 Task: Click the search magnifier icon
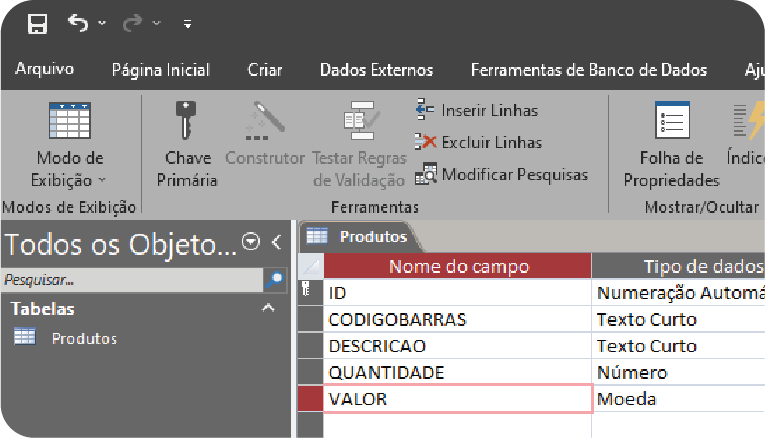click(275, 280)
